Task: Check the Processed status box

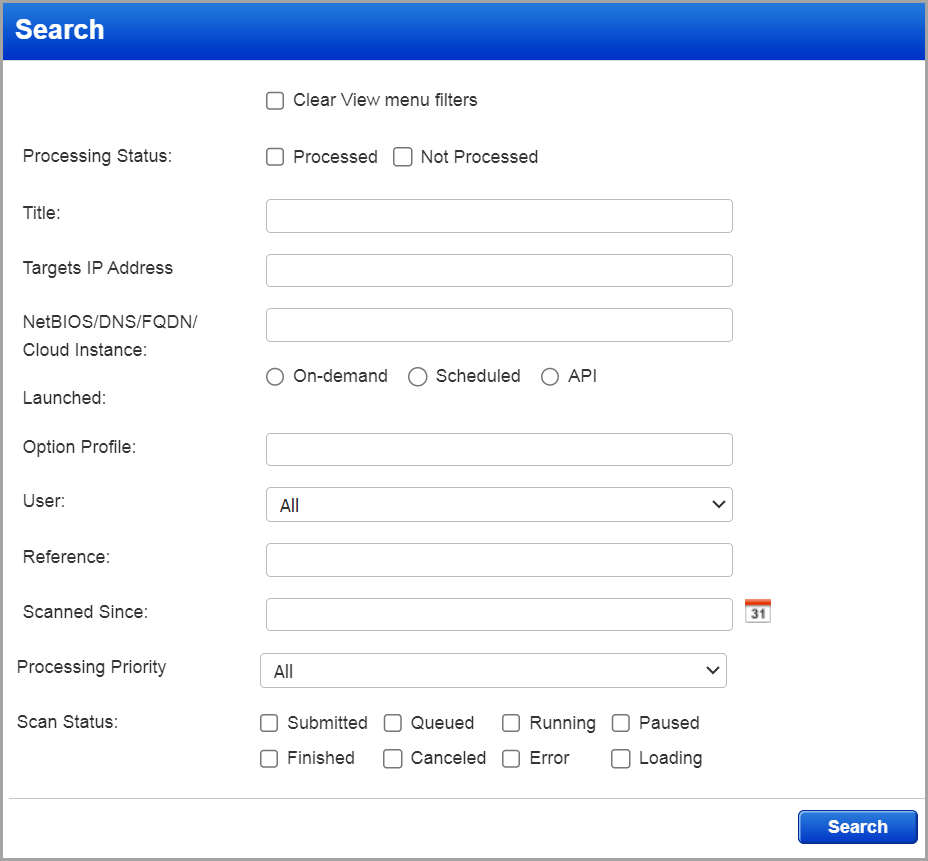Action: [275, 157]
